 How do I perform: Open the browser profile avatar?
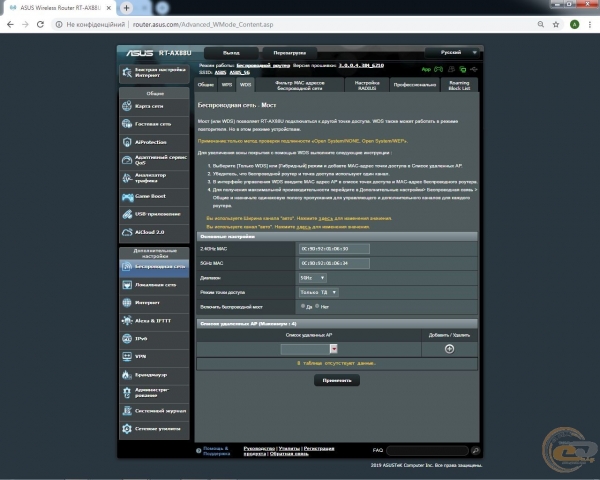pyautogui.click(x=574, y=24)
